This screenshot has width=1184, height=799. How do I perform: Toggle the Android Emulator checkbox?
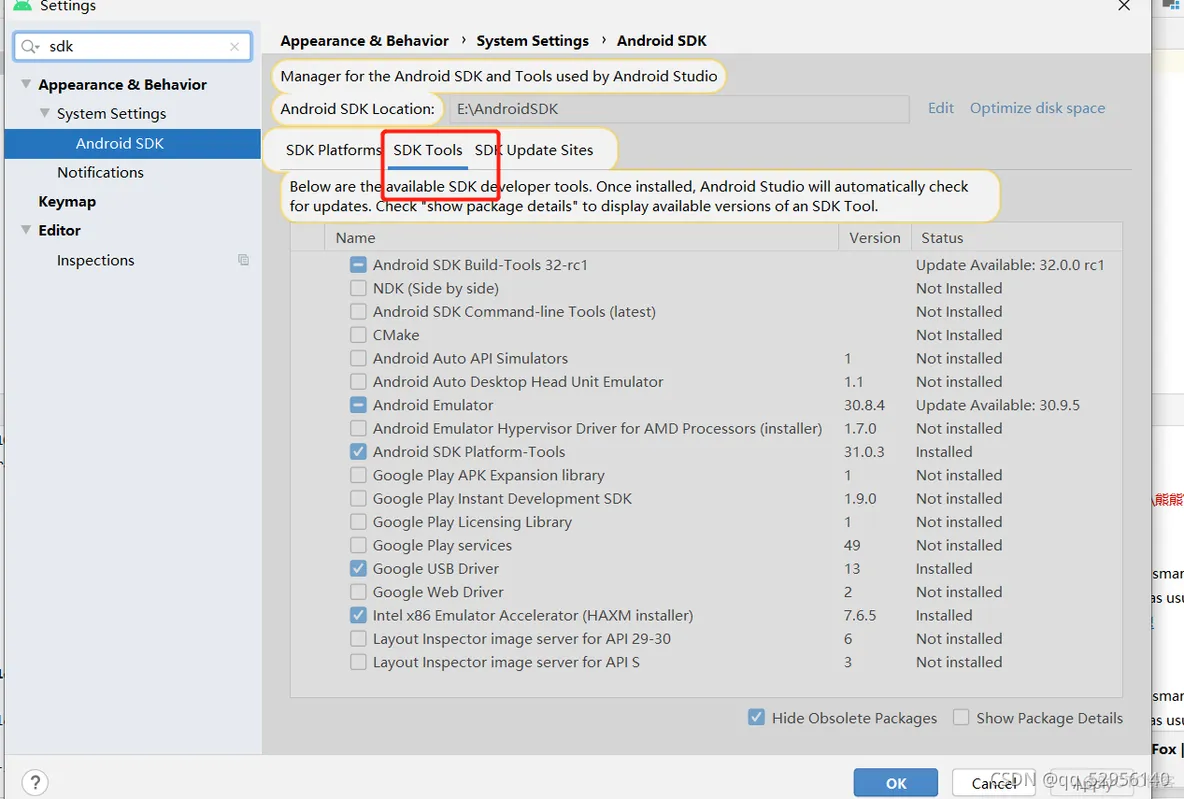point(358,406)
